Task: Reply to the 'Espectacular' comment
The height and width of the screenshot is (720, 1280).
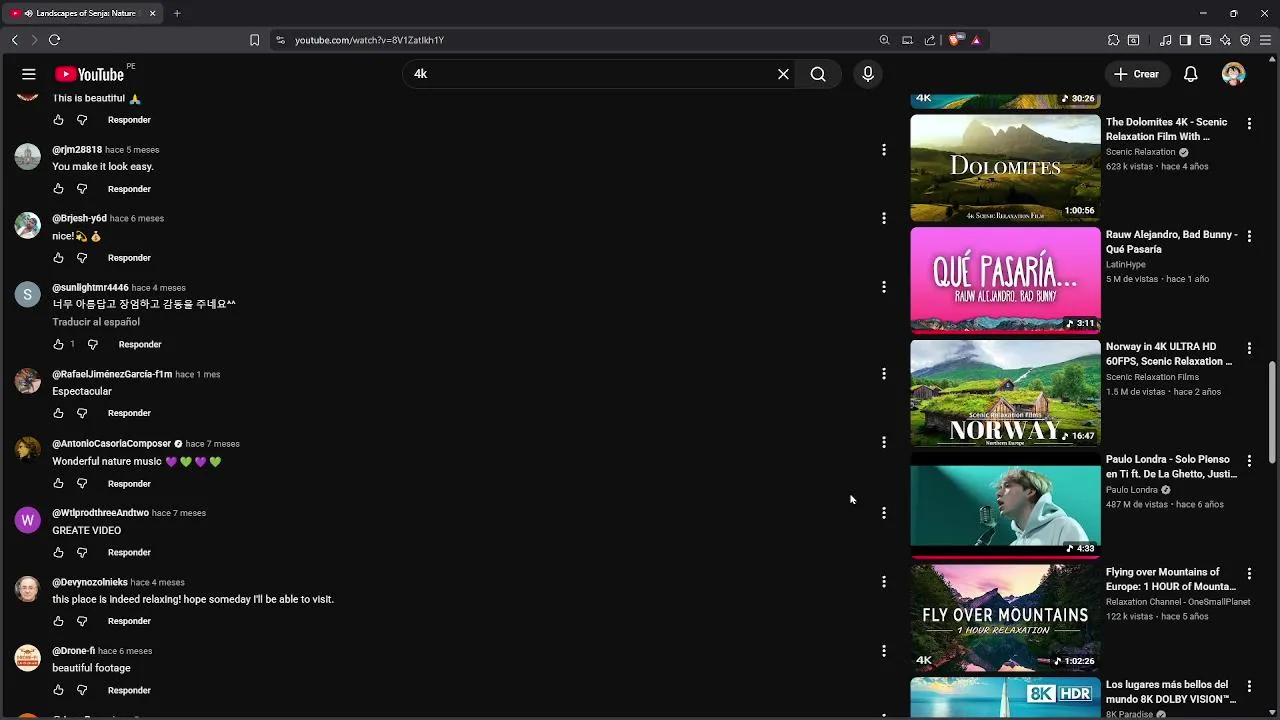Action: point(129,413)
